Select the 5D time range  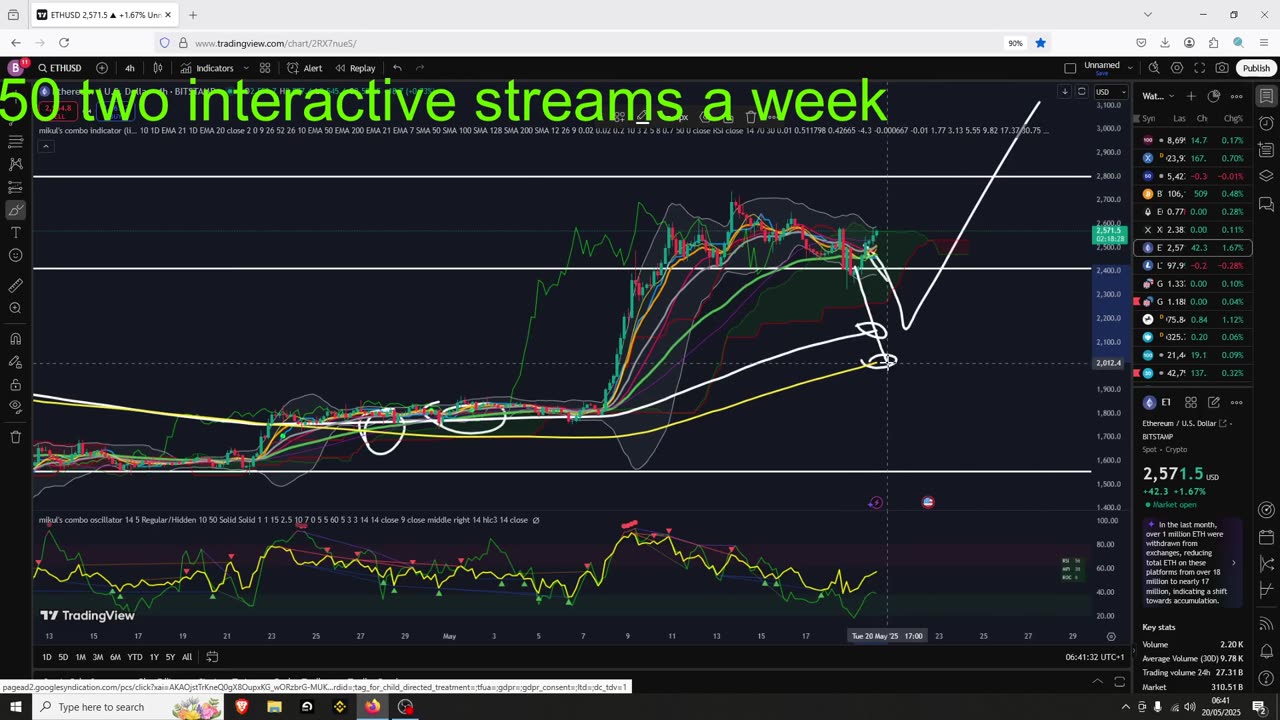pyautogui.click(x=63, y=657)
